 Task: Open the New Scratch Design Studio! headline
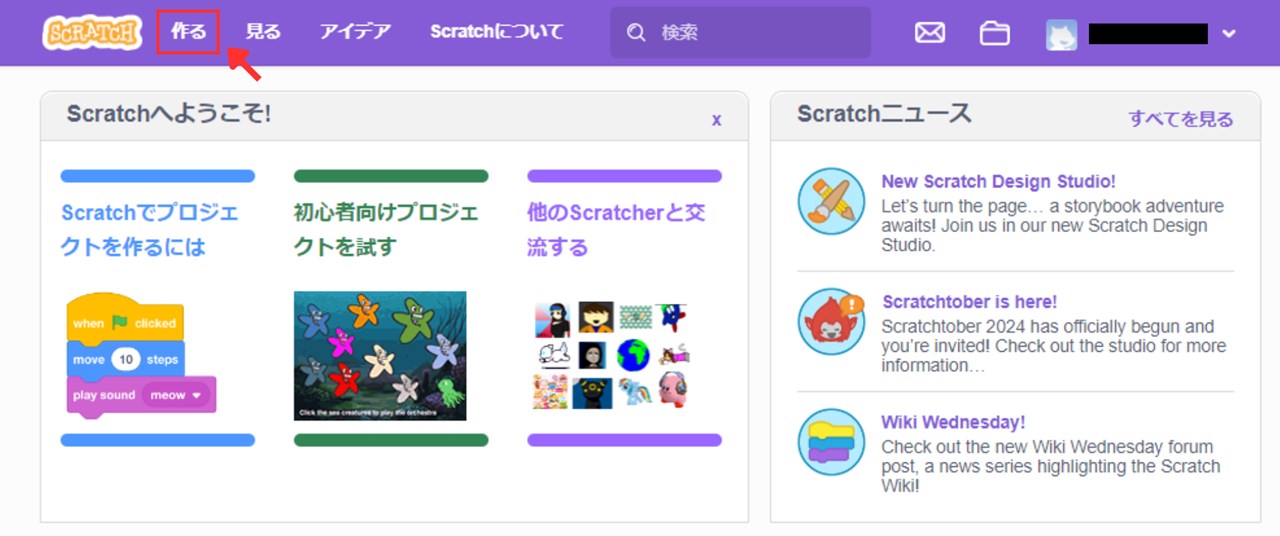(998, 181)
